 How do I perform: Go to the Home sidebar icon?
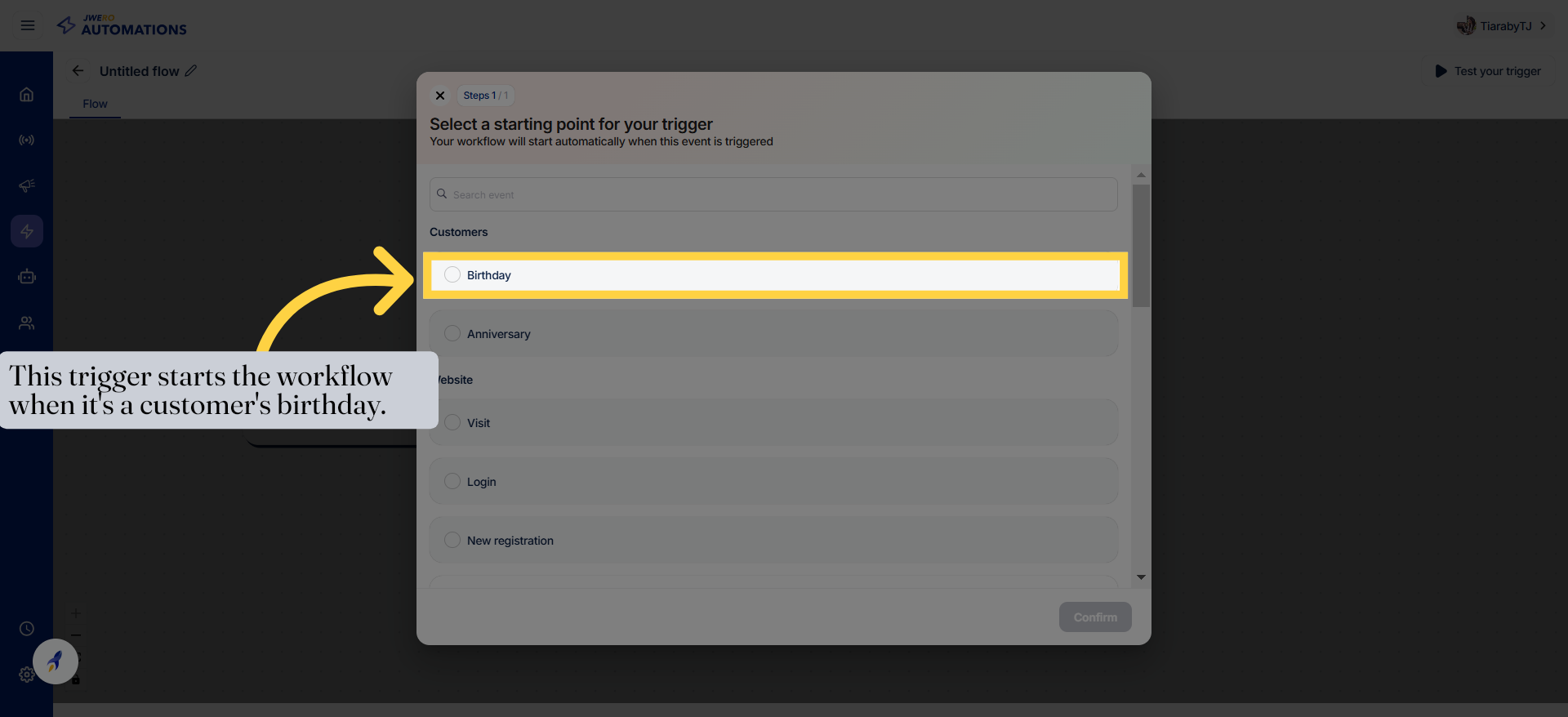coord(27,95)
